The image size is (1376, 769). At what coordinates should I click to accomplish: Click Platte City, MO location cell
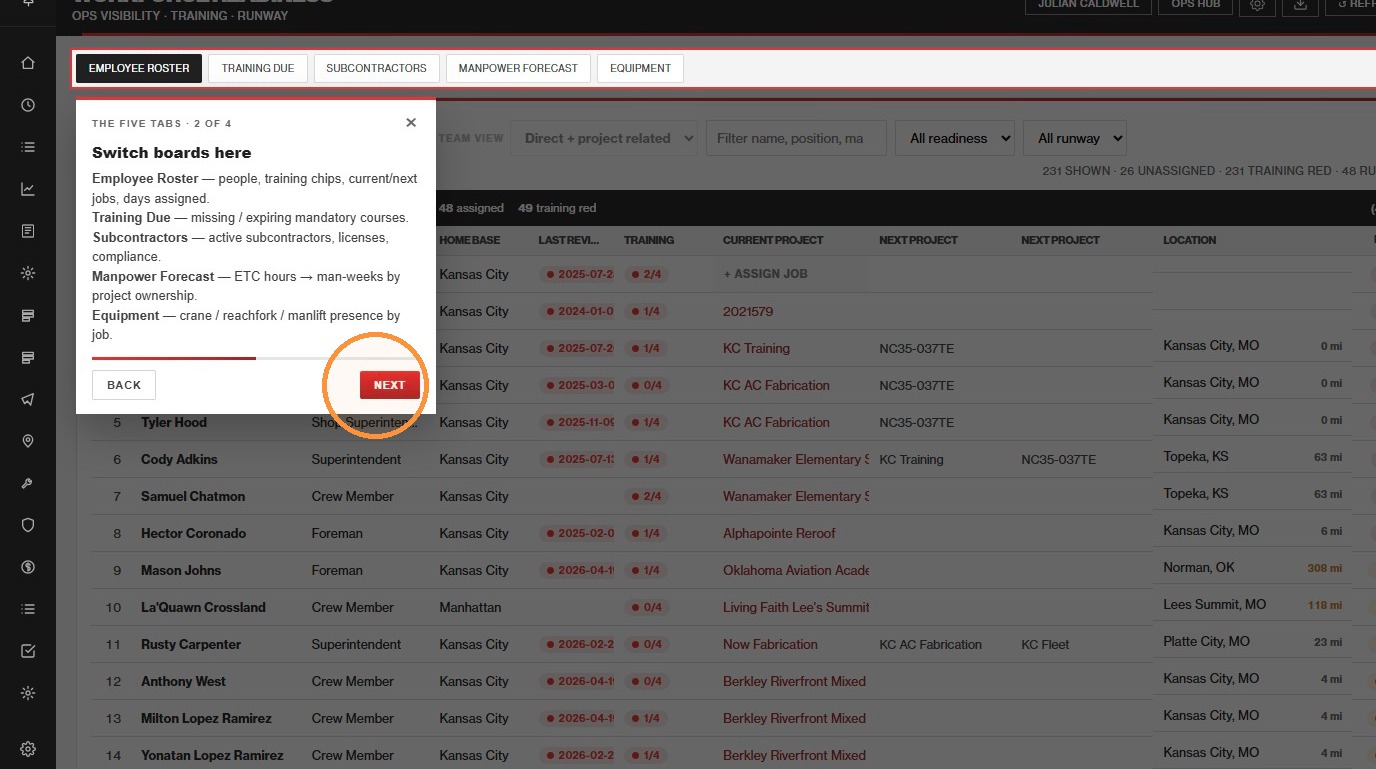tap(1206, 641)
